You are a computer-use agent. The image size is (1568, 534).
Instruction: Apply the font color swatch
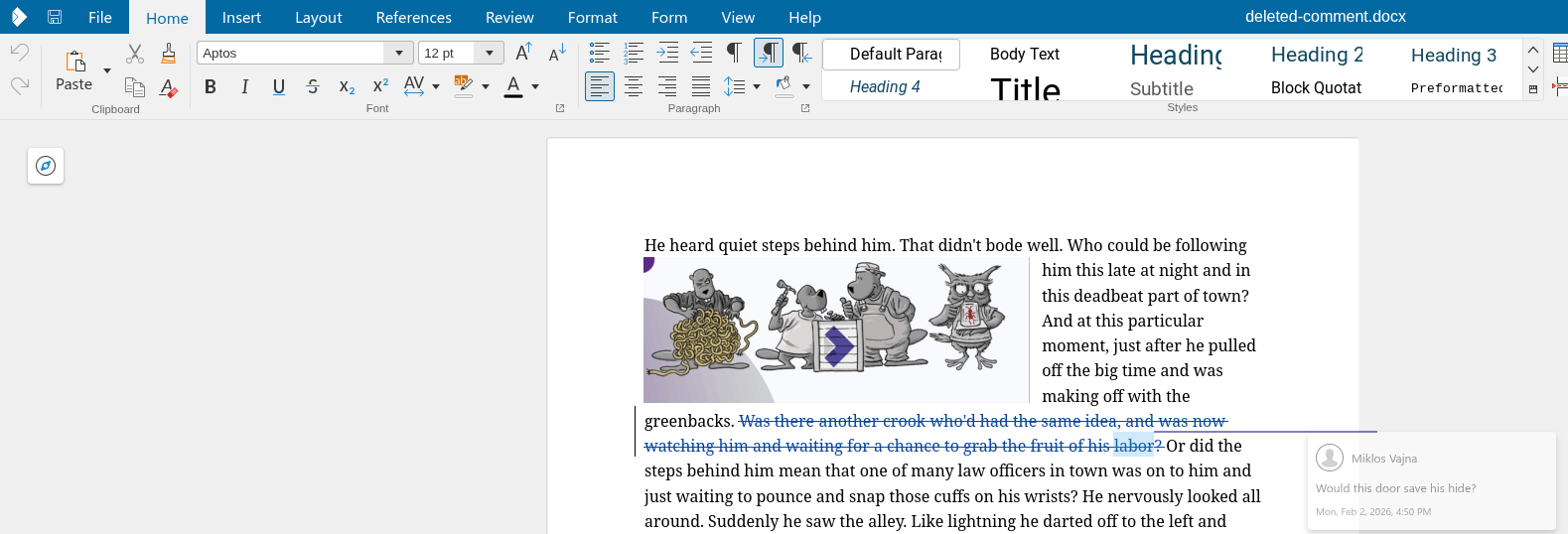[x=513, y=86]
